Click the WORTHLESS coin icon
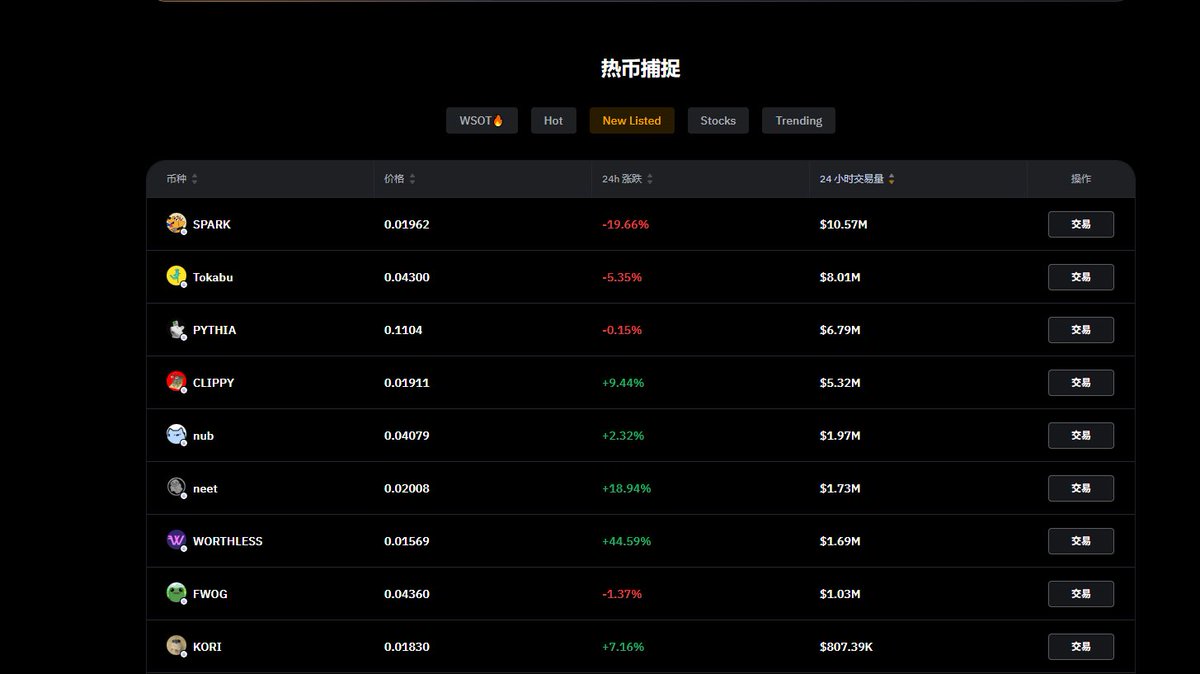 176,541
